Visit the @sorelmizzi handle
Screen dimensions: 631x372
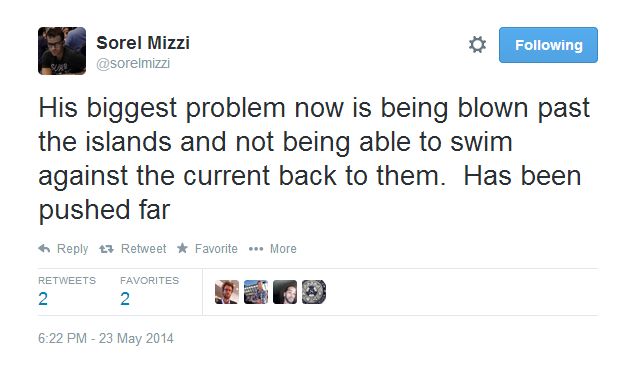(133, 63)
